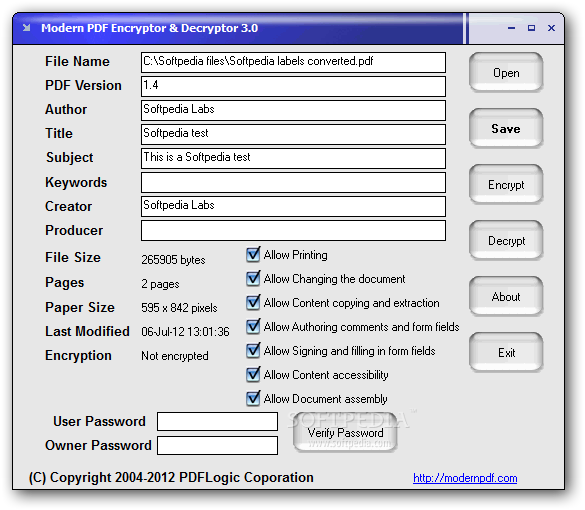
Task: Click the Verify Password button
Action: click(x=345, y=432)
